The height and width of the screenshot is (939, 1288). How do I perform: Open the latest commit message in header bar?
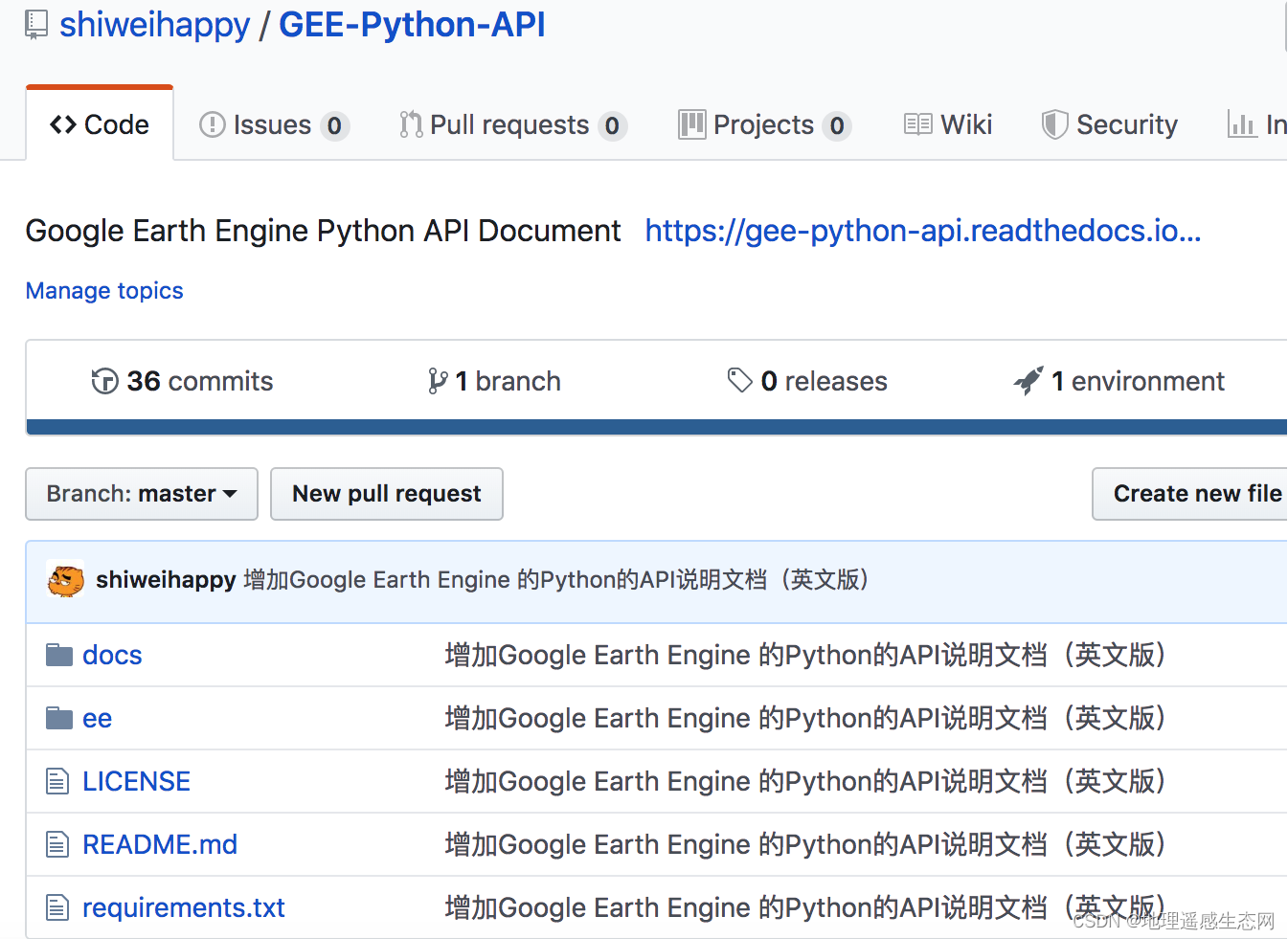click(556, 580)
